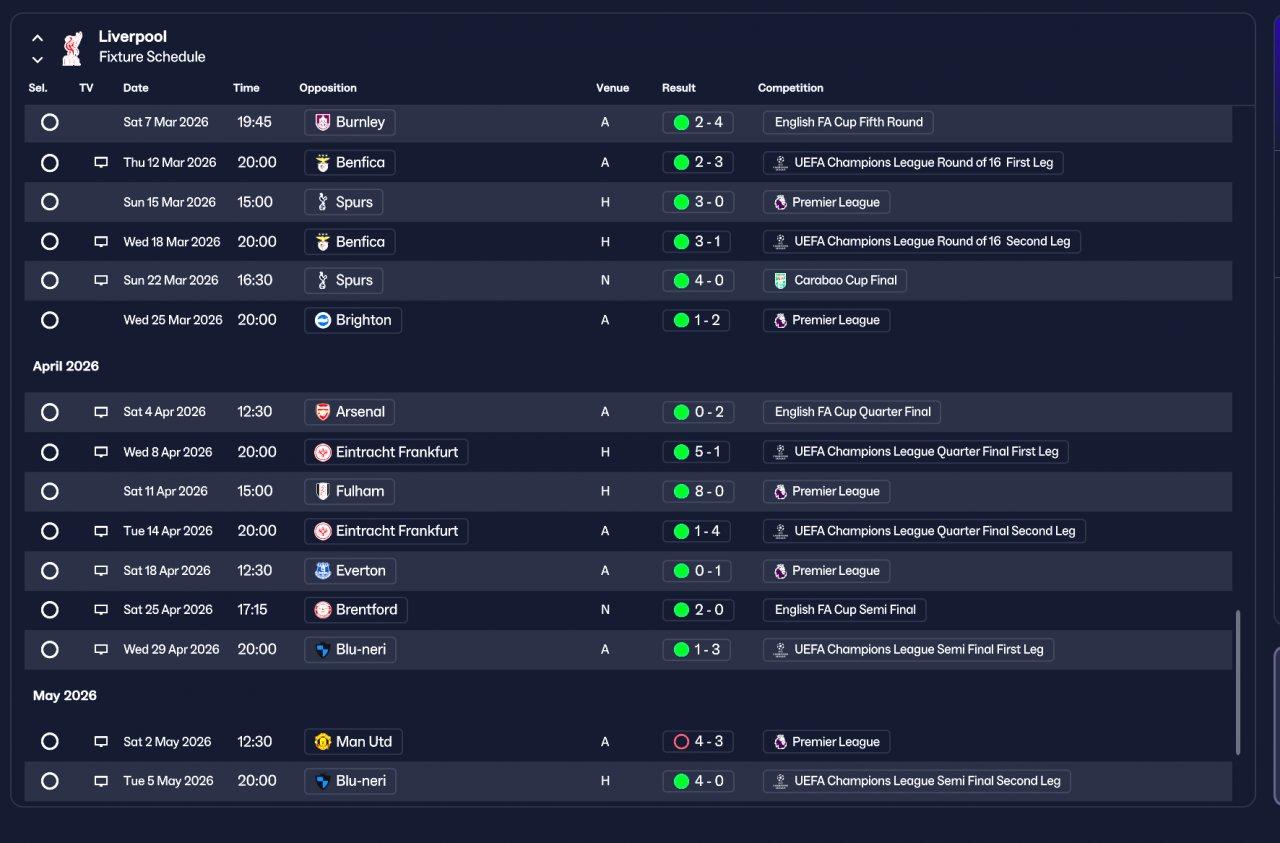Go to previous team using up chevron

click(37, 38)
